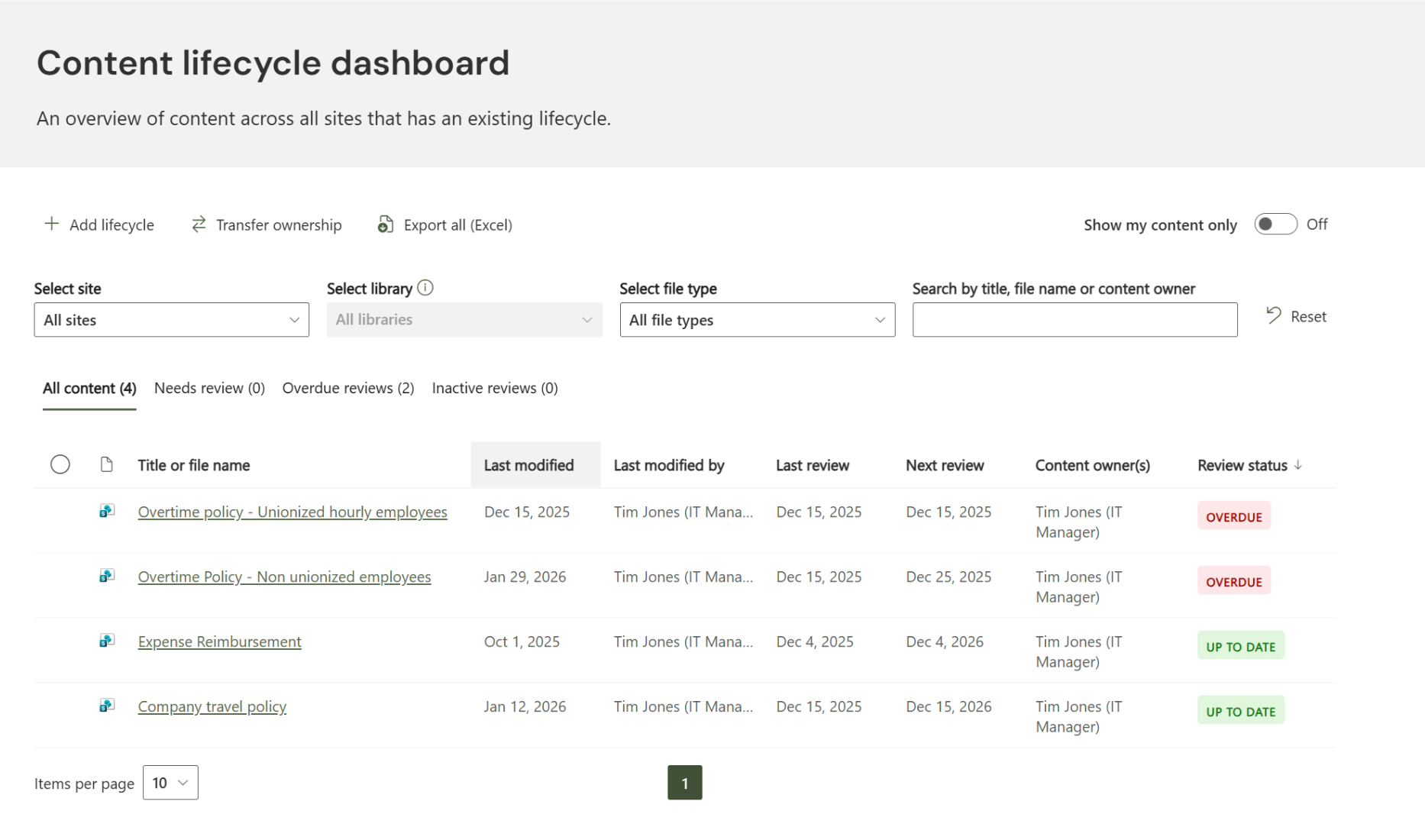Click the Select library info icon
This screenshot has height=840, width=1425.
click(425, 288)
